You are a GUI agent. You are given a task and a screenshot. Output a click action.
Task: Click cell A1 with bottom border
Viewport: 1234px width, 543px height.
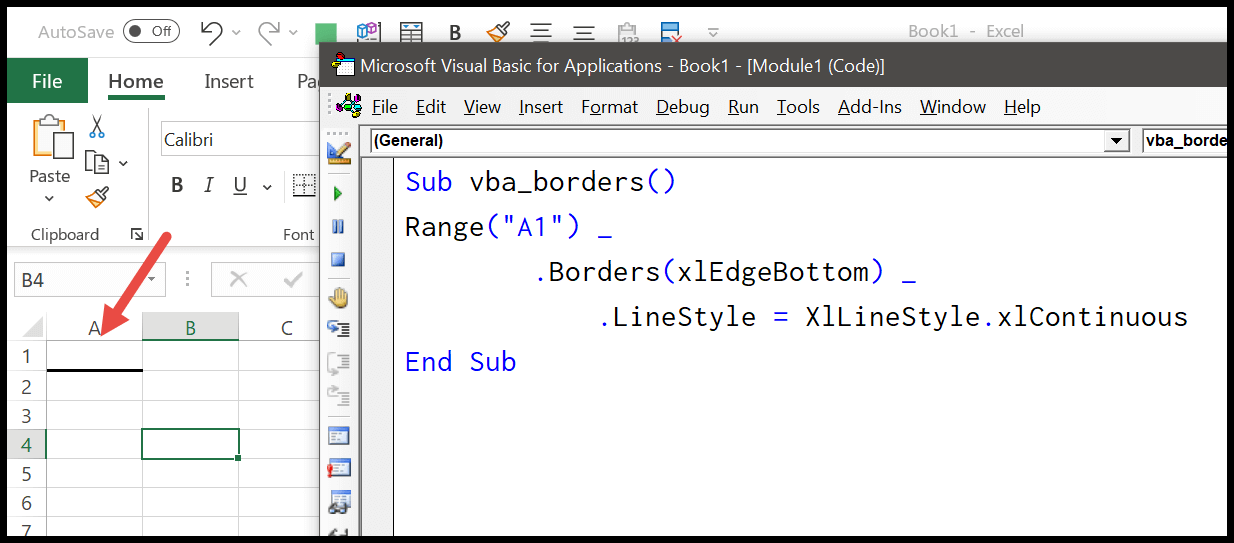coord(94,356)
